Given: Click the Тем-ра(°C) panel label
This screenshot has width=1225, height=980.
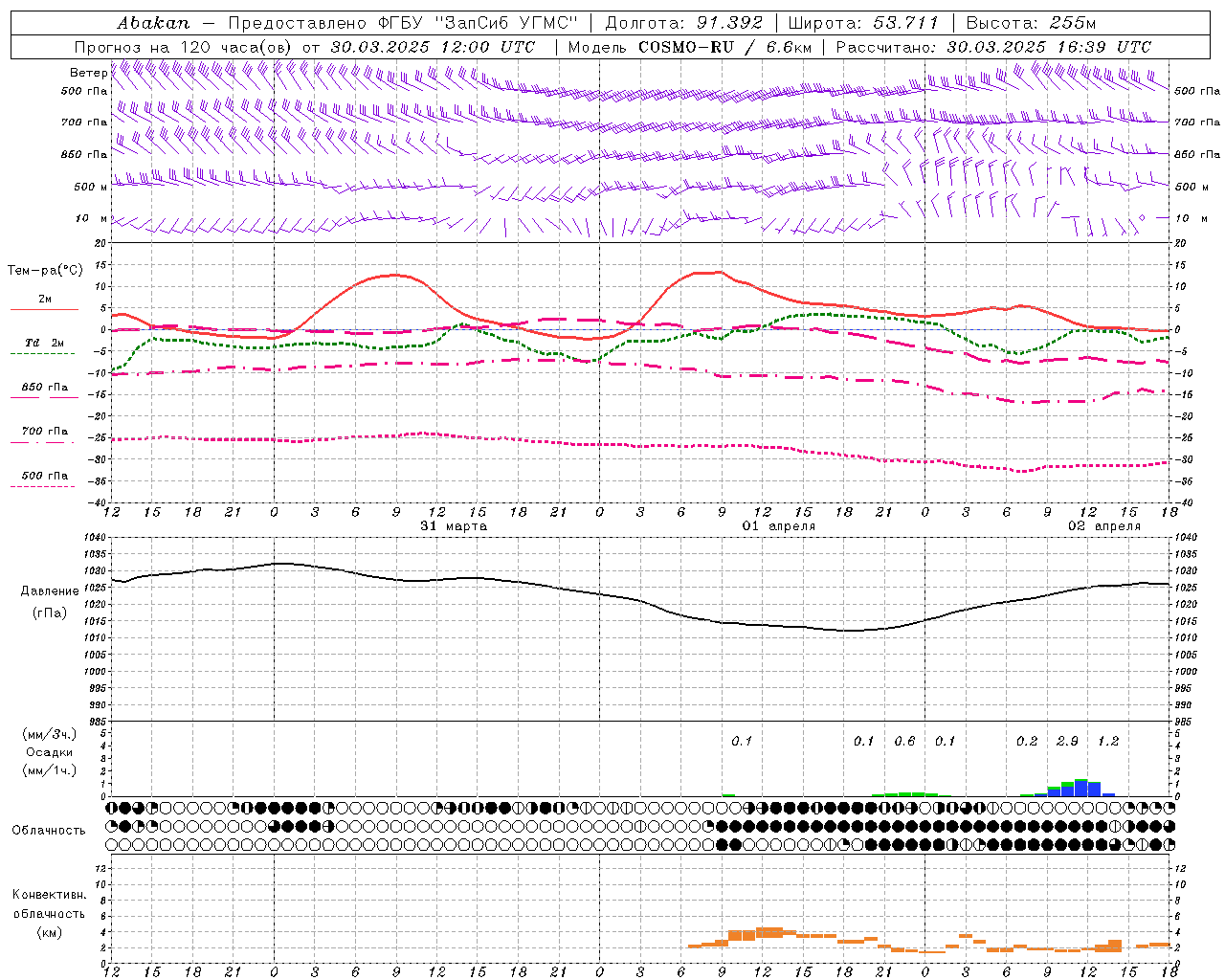Looking at the screenshot, I should (45, 271).
